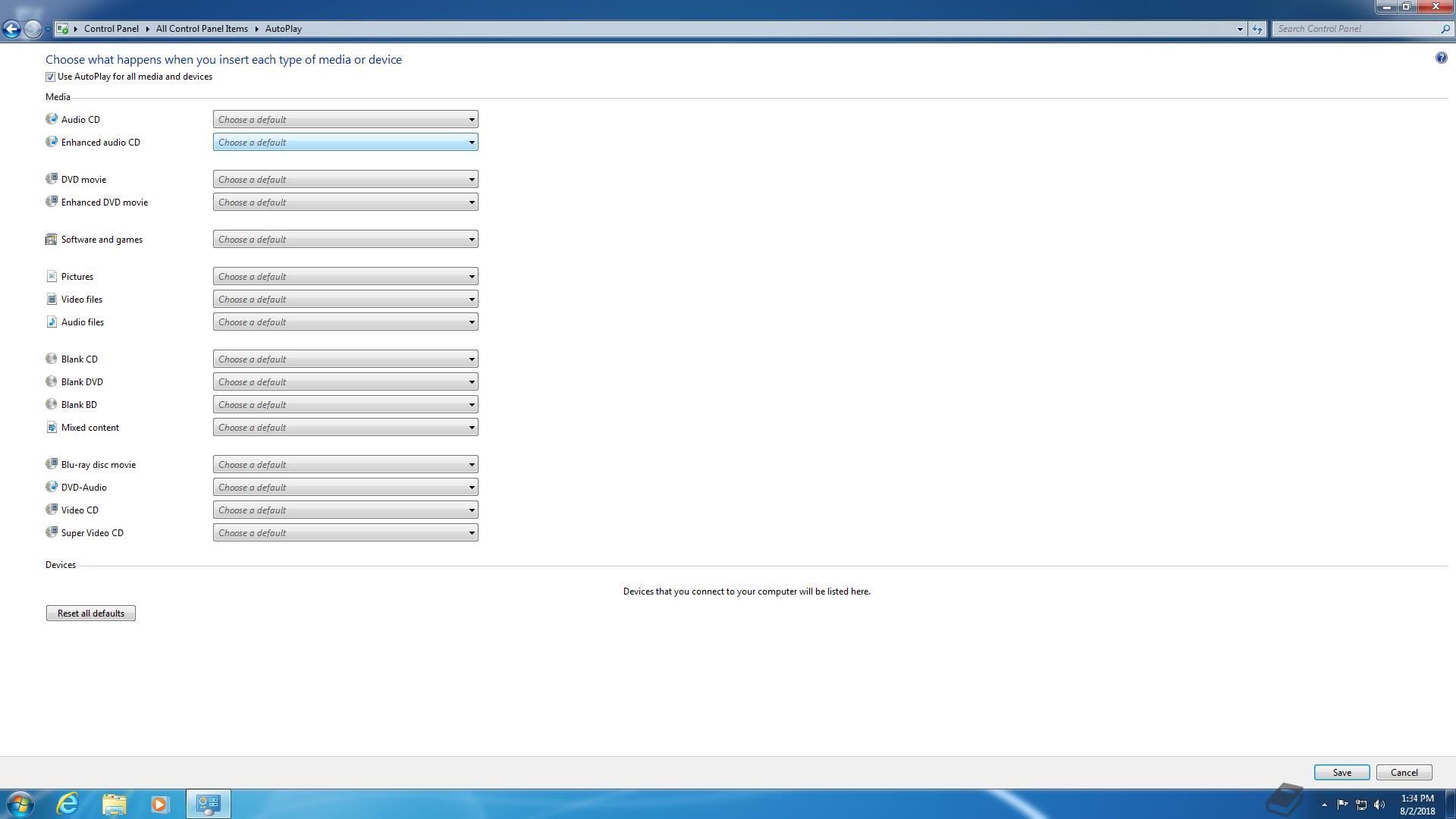This screenshot has height=819, width=1456.
Task: Open the Blu-ray disc movie dropdown
Action: pos(346,464)
